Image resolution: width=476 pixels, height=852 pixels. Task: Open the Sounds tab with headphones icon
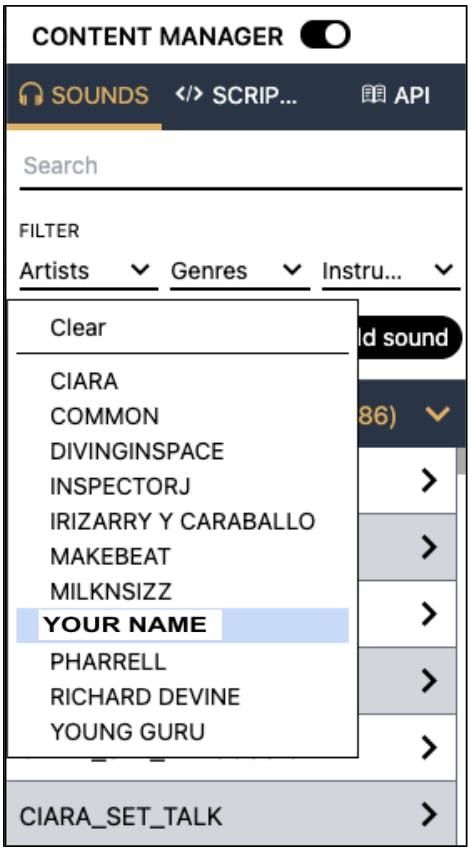click(84, 96)
